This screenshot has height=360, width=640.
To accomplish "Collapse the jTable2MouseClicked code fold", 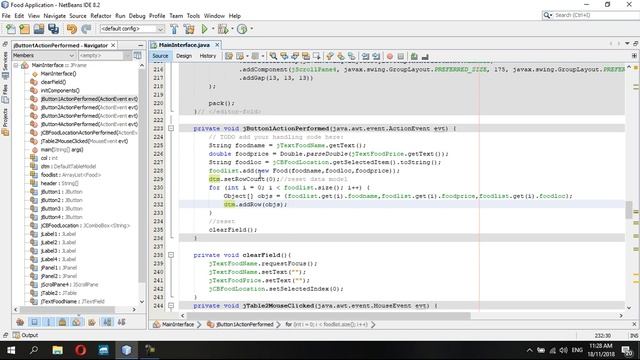I will [171, 306].
